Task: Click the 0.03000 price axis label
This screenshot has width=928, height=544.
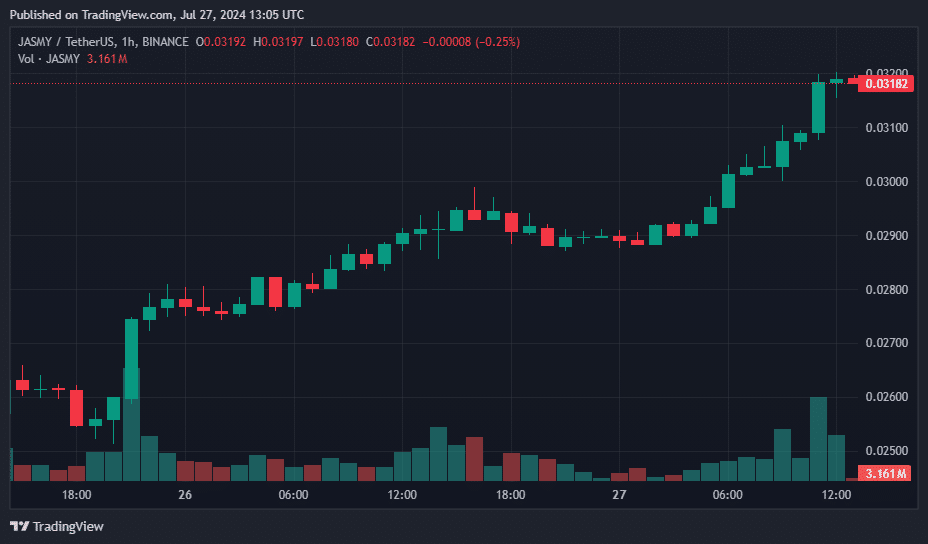Action: (x=887, y=182)
